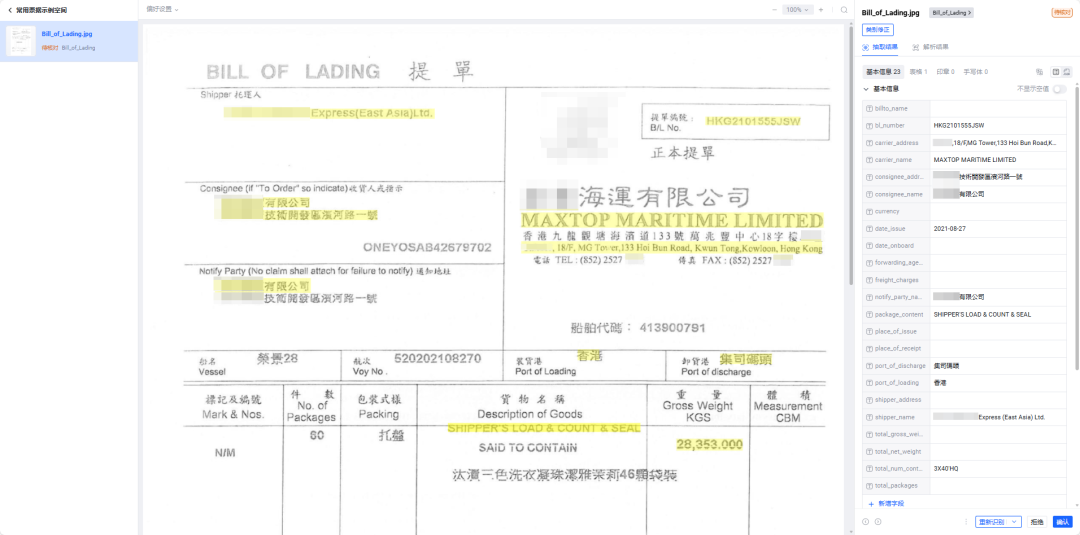The width and height of the screenshot is (1080, 535).
Task: Select the table layout view icon
Action: [x=1056, y=72]
